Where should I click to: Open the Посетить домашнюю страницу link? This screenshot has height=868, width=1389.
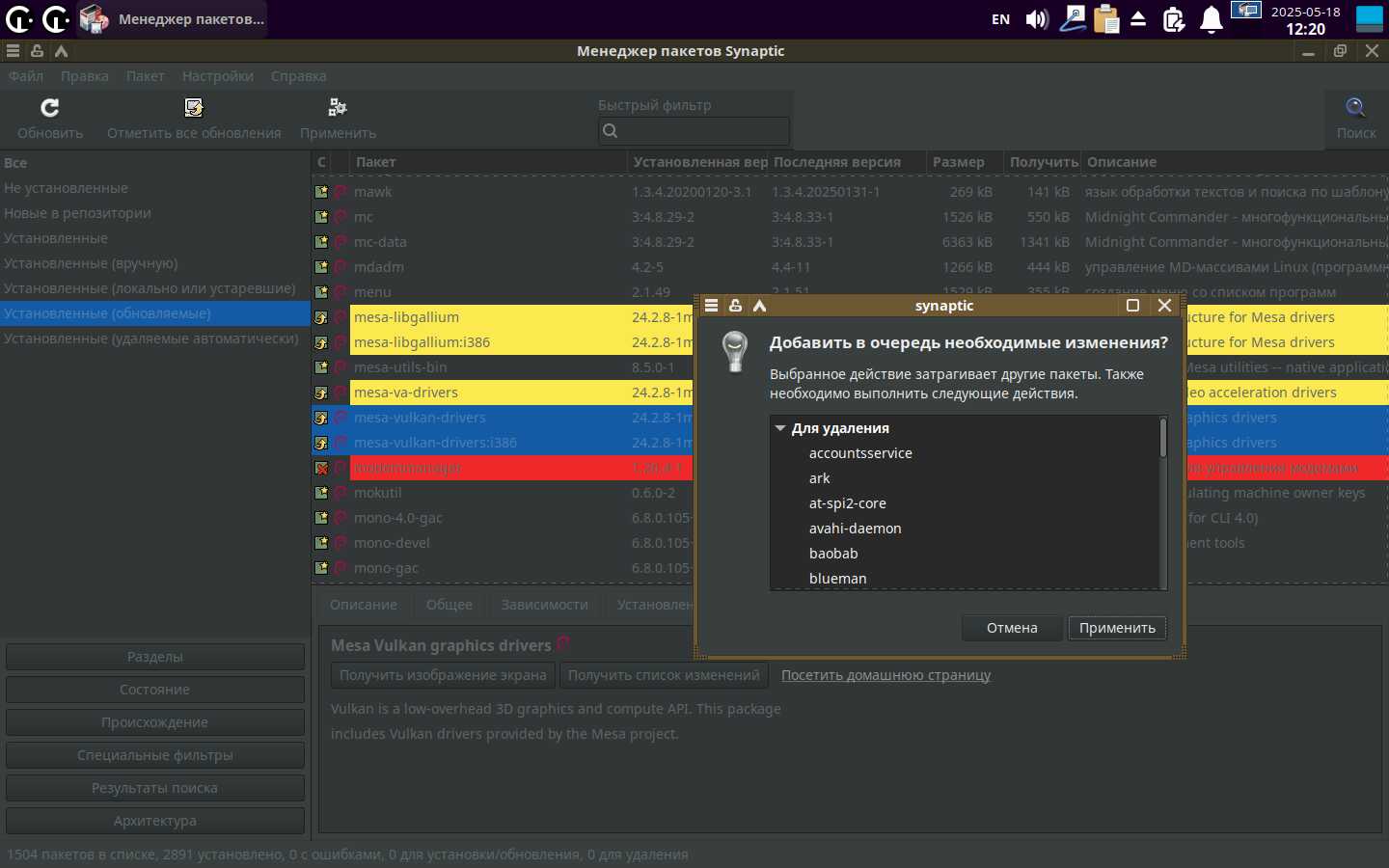coord(885,675)
